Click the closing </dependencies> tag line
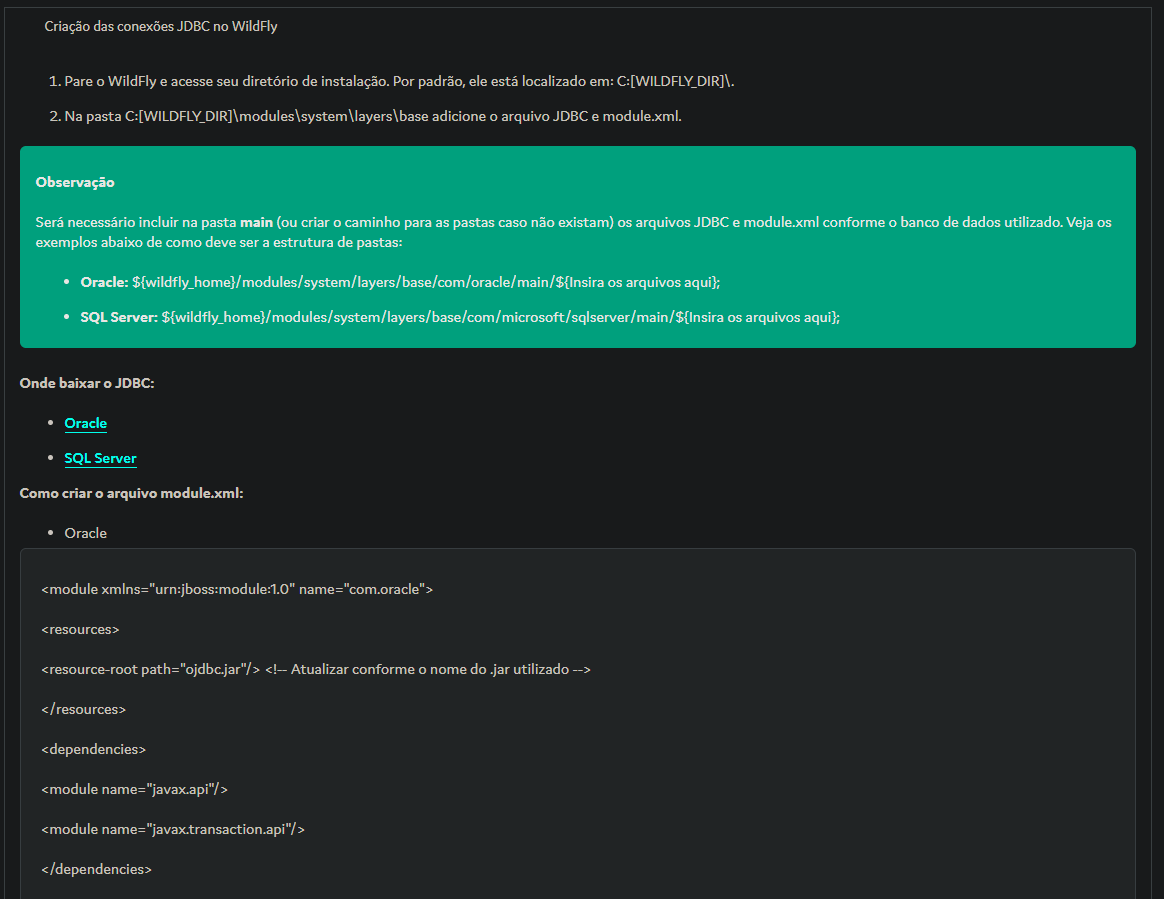Viewport: 1164px width, 899px height. click(x=97, y=869)
